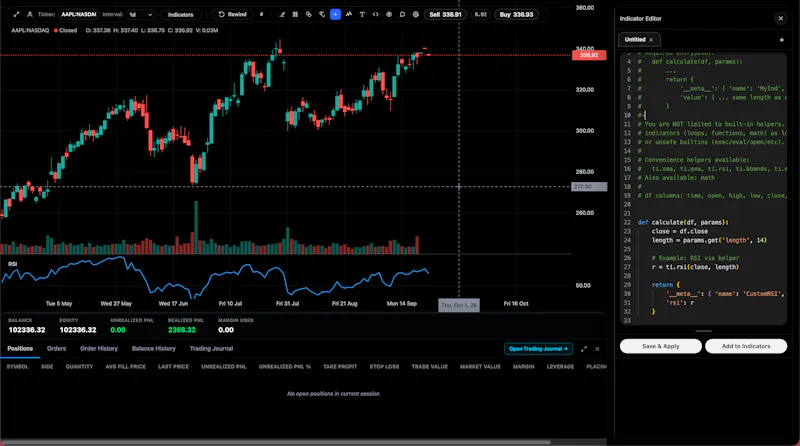The image size is (800, 446).
Task: Select the text annotation tool
Action: click(x=362, y=14)
